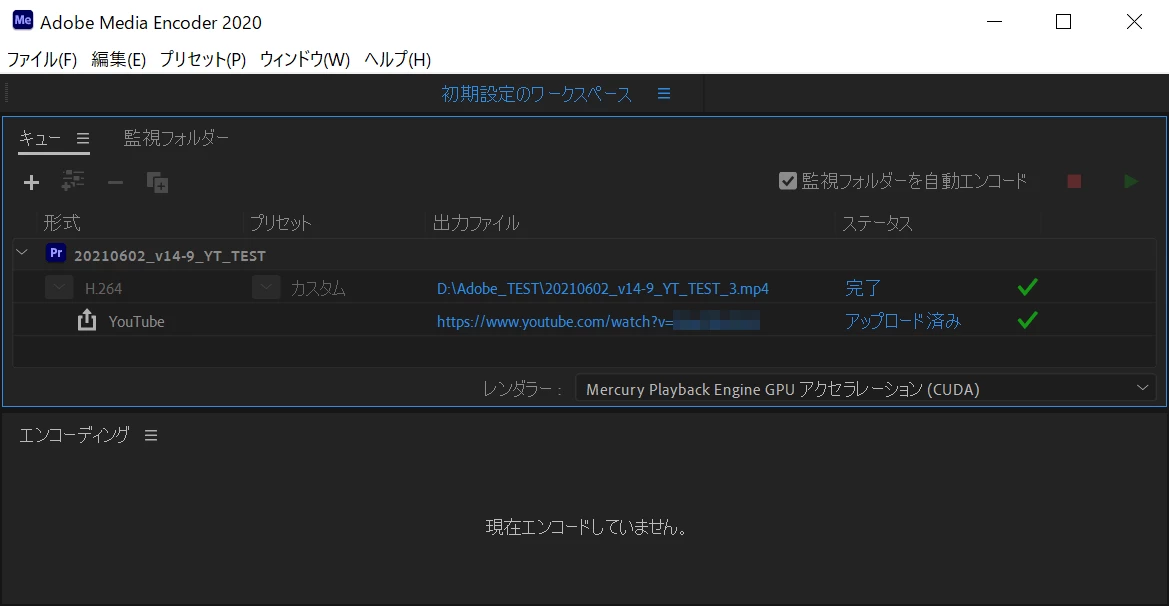
Task: Click the 初期設定のワークスペース workspace label
Action: click(x=536, y=94)
